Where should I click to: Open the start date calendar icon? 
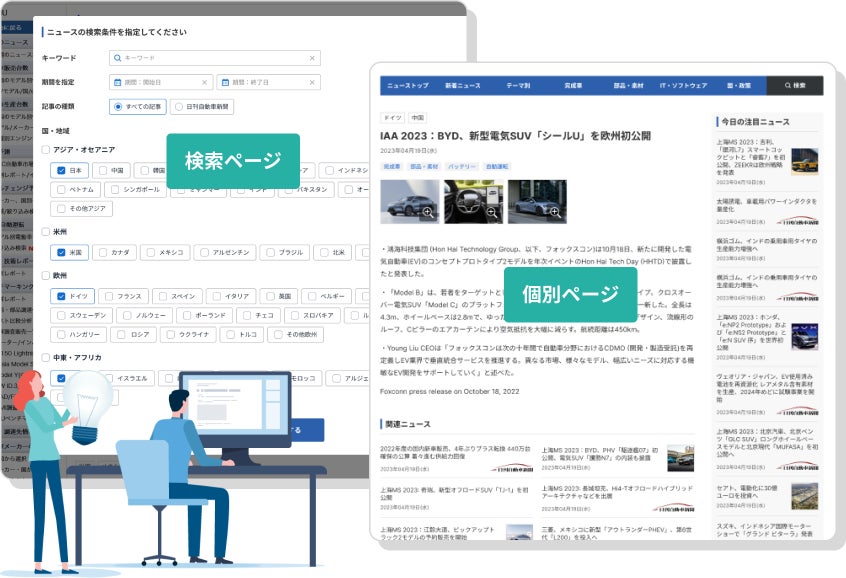(117, 82)
